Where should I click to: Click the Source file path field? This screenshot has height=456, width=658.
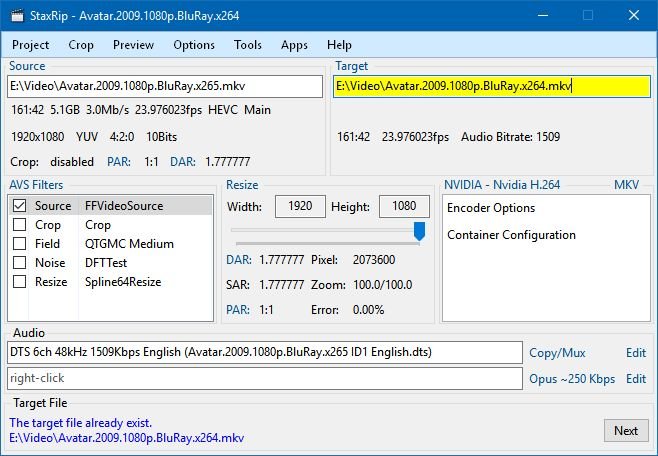(165, 86)
